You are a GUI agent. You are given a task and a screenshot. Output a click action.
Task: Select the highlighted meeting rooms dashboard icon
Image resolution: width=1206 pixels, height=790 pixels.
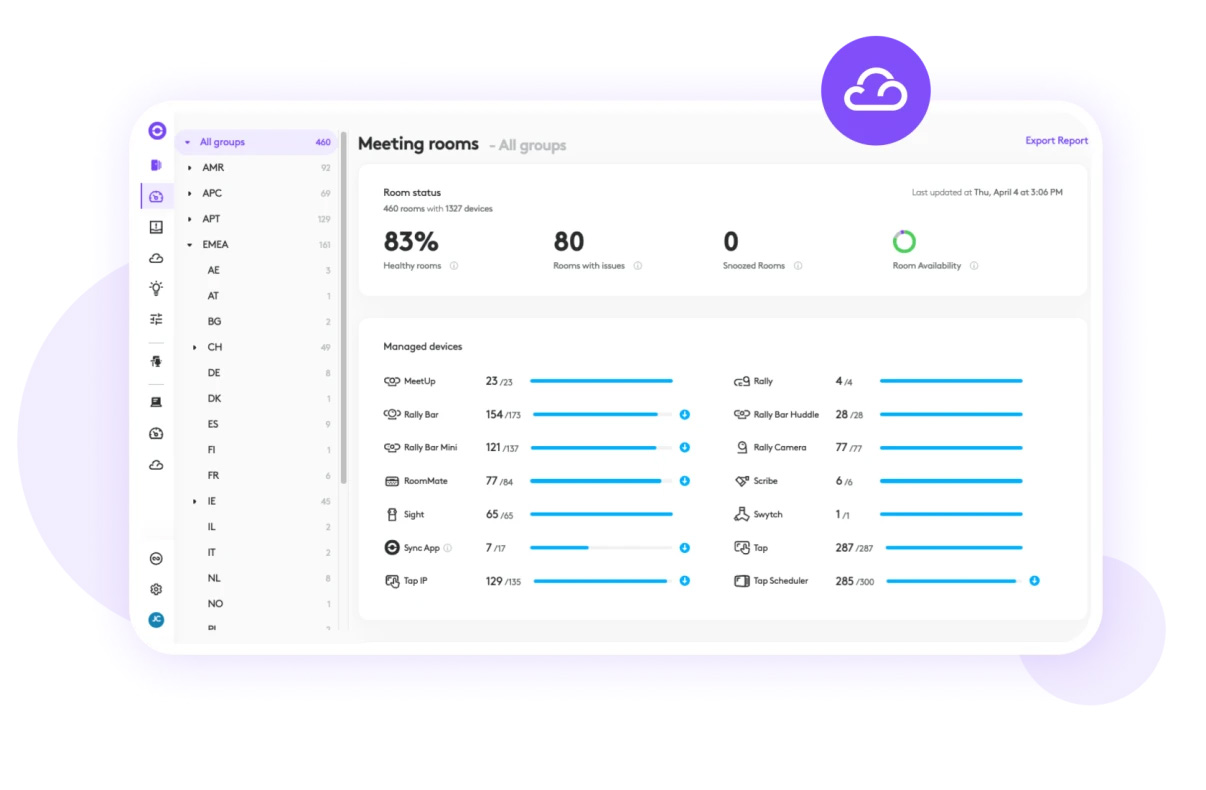(156, 196)
